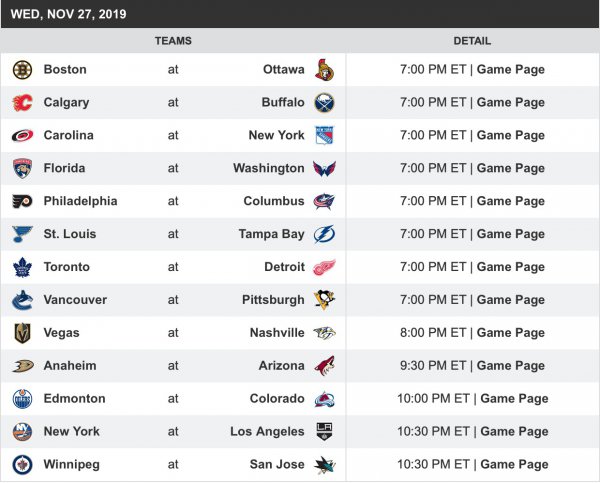Click the Ottawa Senators logo
This screenshot has height=483, width=600.
point(324,70)
